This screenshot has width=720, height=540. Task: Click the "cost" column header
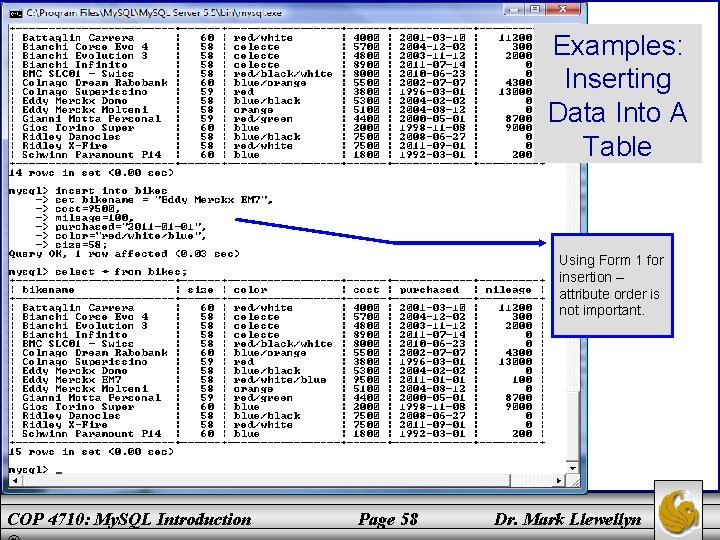coord(366,290)
